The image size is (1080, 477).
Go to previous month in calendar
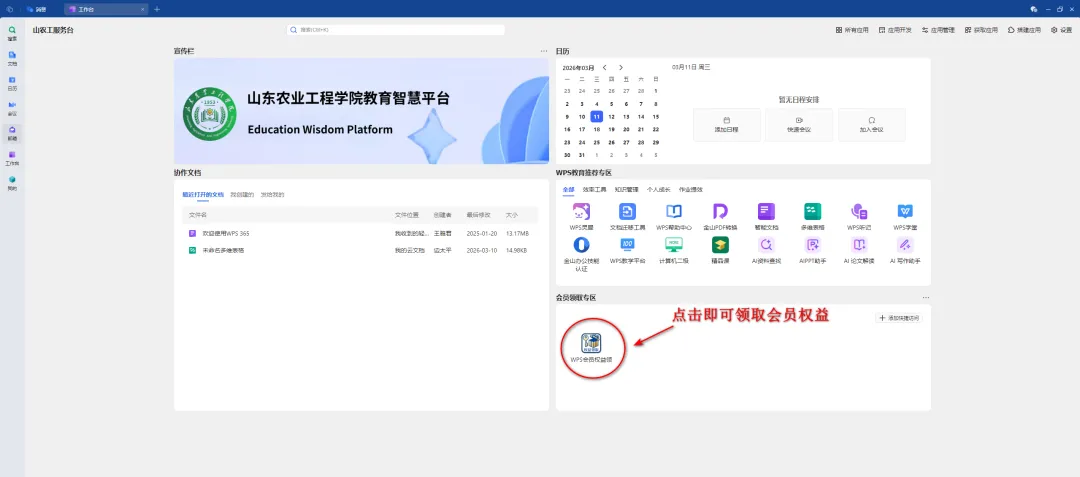[604, 67]
